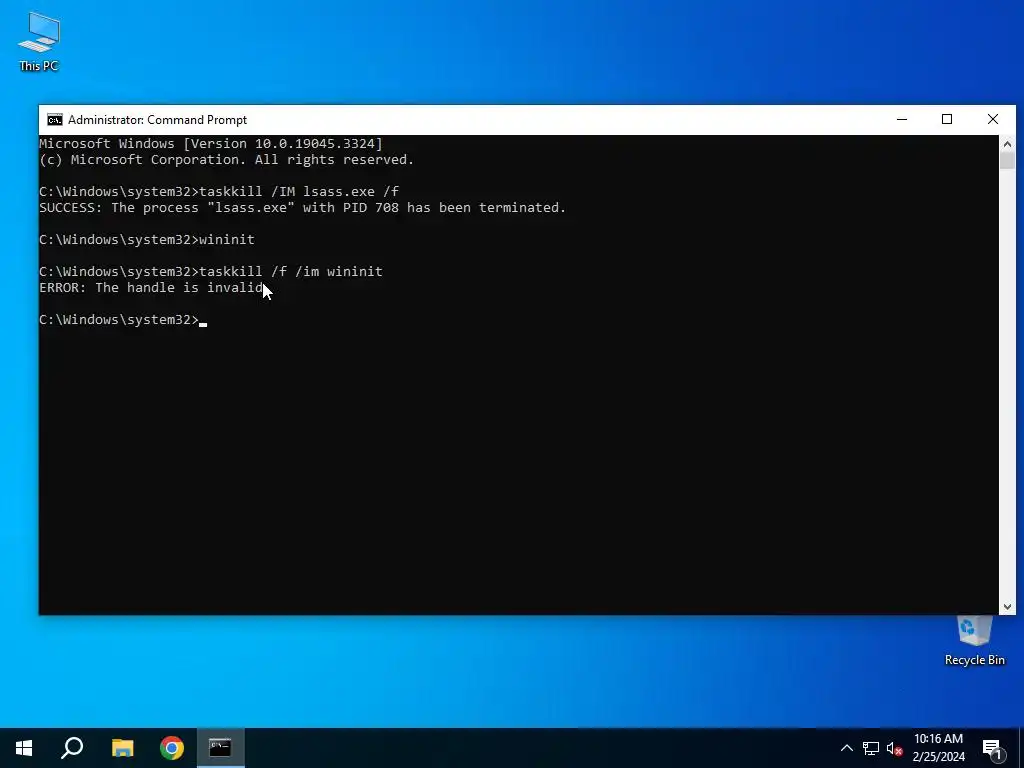
Task: Show hidden system tray icons
Action: coord(846,748)
